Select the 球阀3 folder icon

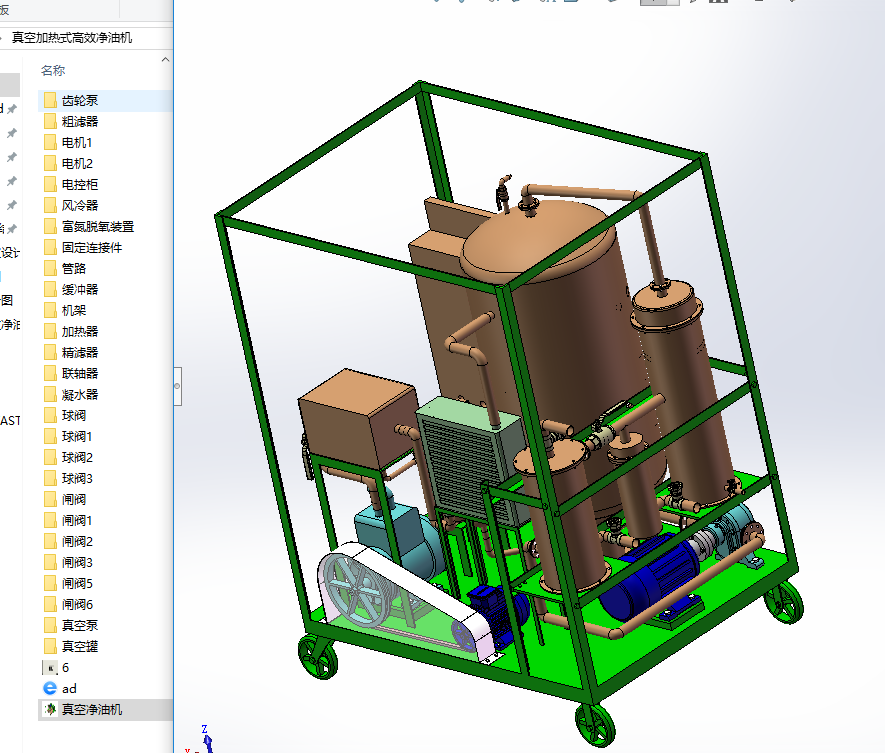pos(50,479)
